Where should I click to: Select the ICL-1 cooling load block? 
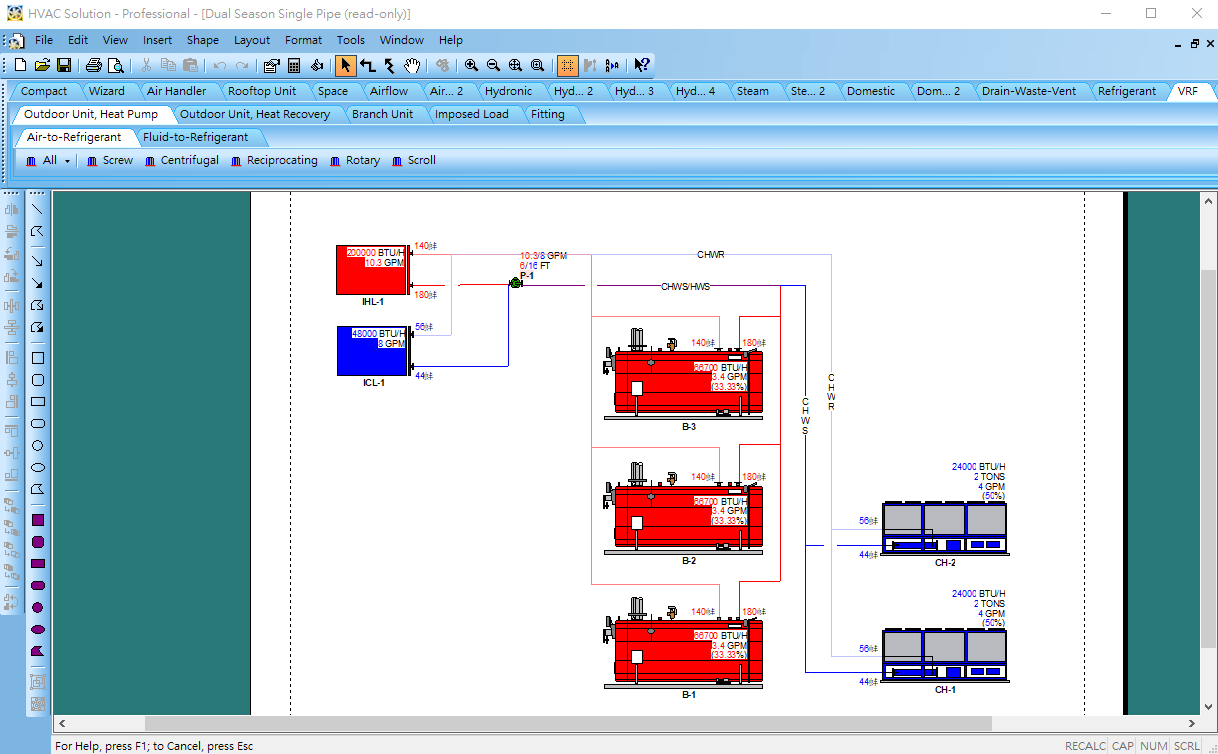[373, 350]
